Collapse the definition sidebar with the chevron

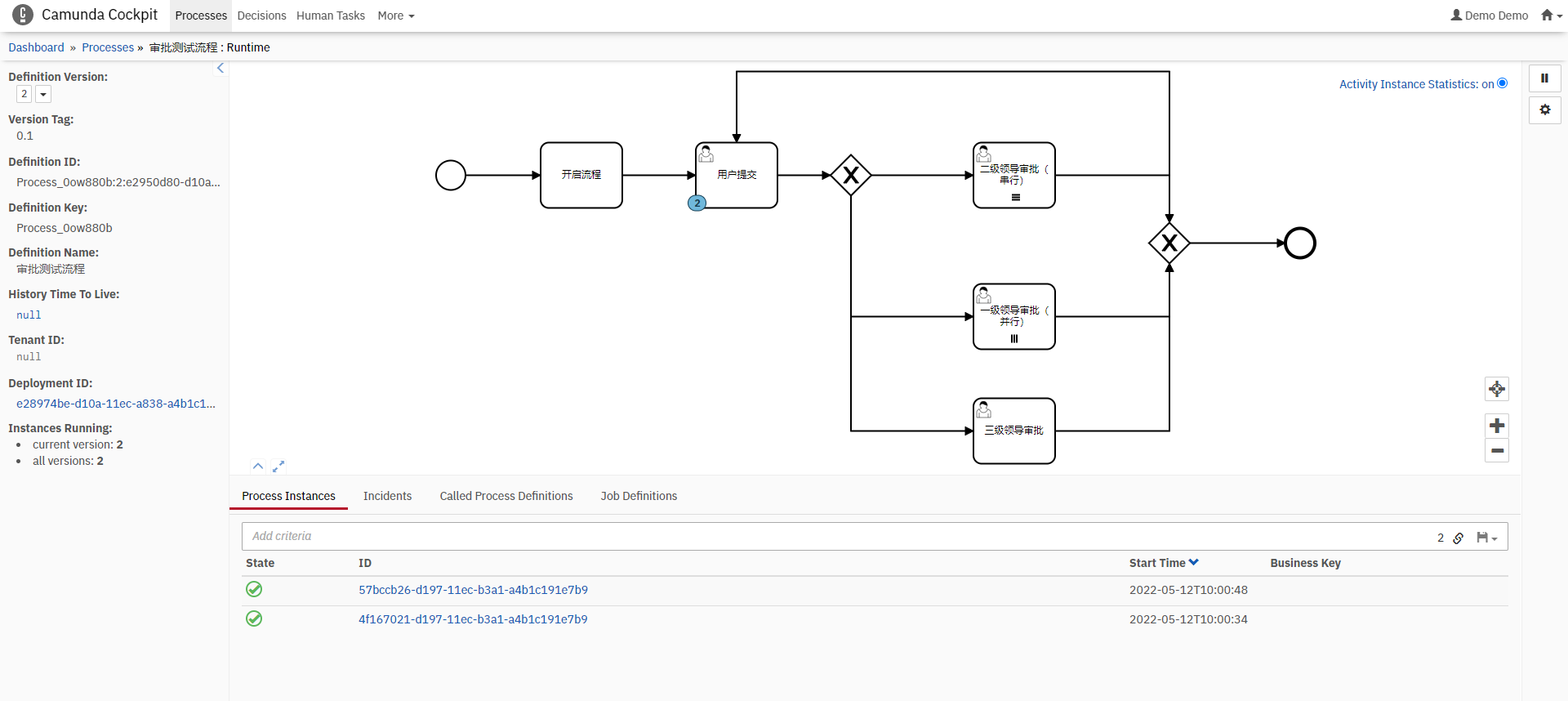(220, 69)
